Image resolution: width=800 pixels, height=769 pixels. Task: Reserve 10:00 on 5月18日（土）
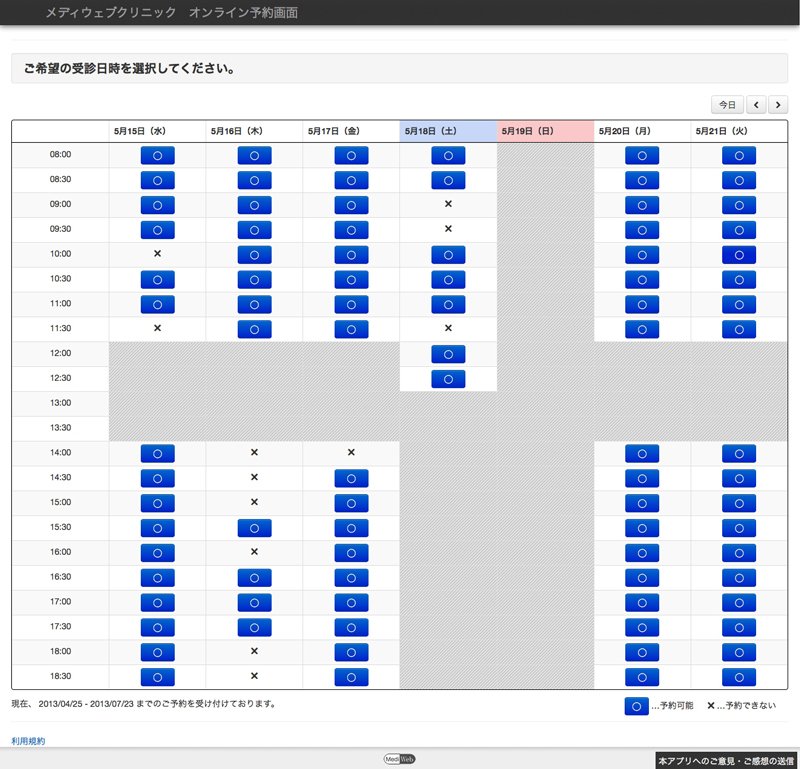coord(448,255)
